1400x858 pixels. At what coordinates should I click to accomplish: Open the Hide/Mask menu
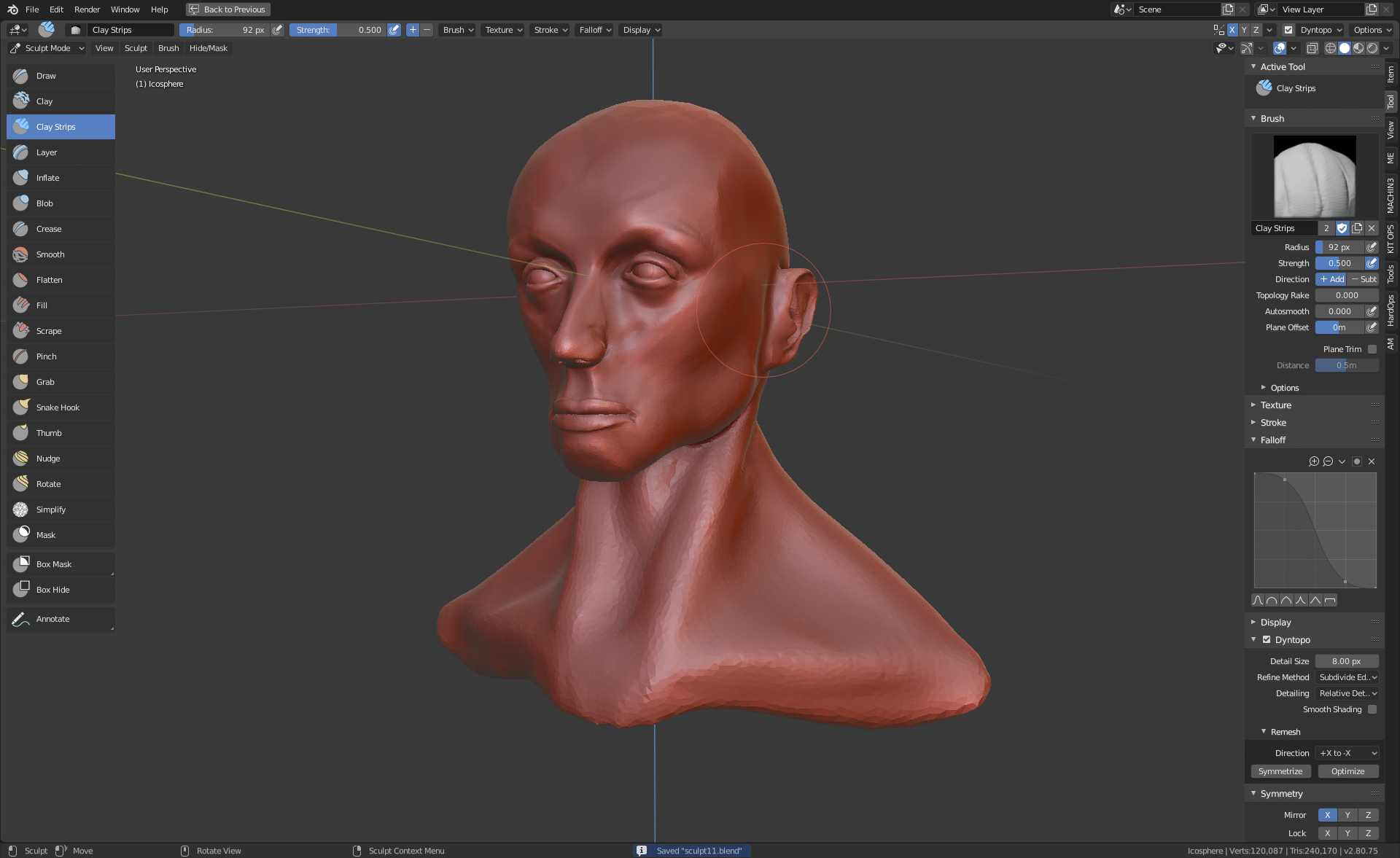click(208, 48)
